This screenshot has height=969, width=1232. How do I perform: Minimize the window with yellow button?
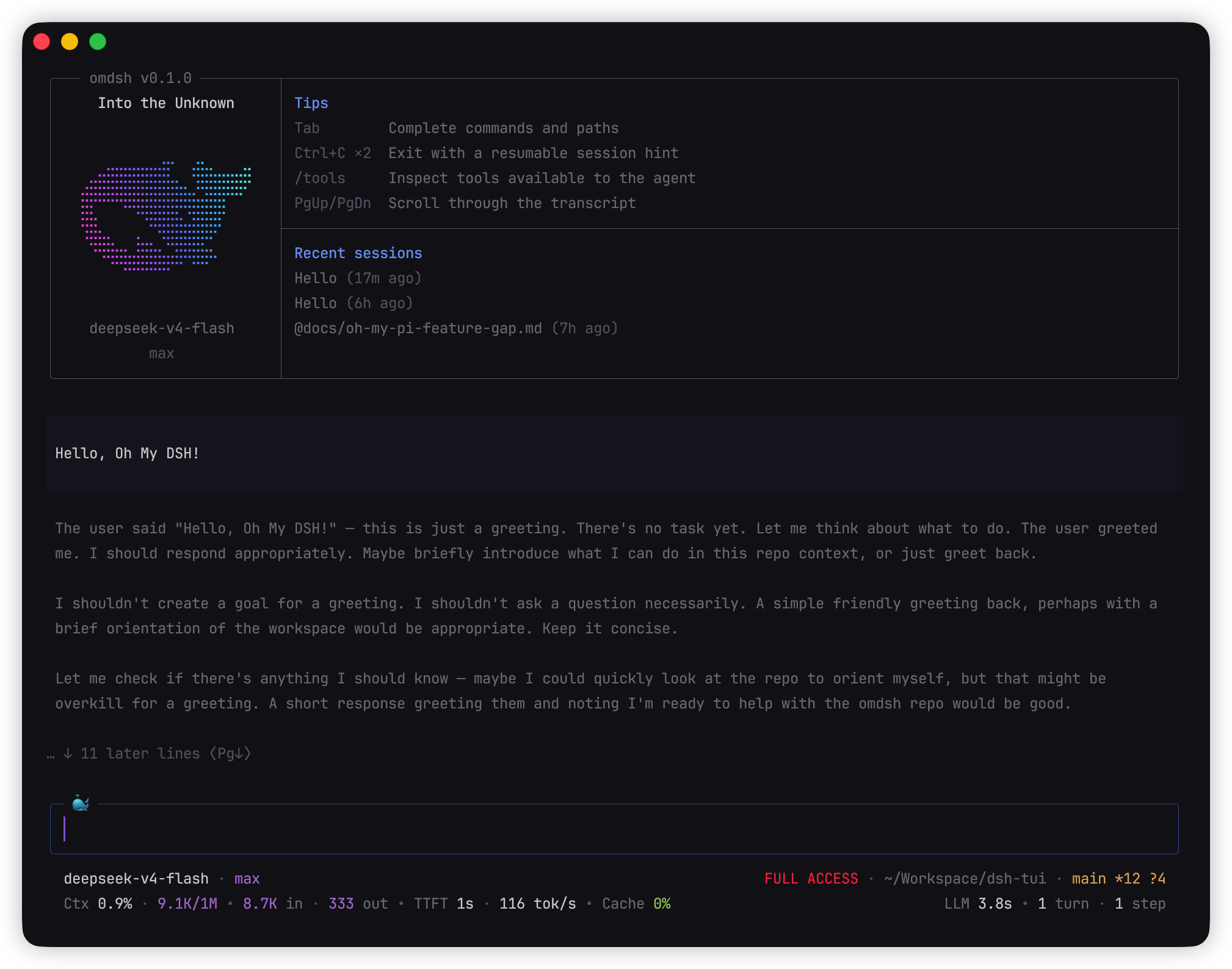(70, 41)
